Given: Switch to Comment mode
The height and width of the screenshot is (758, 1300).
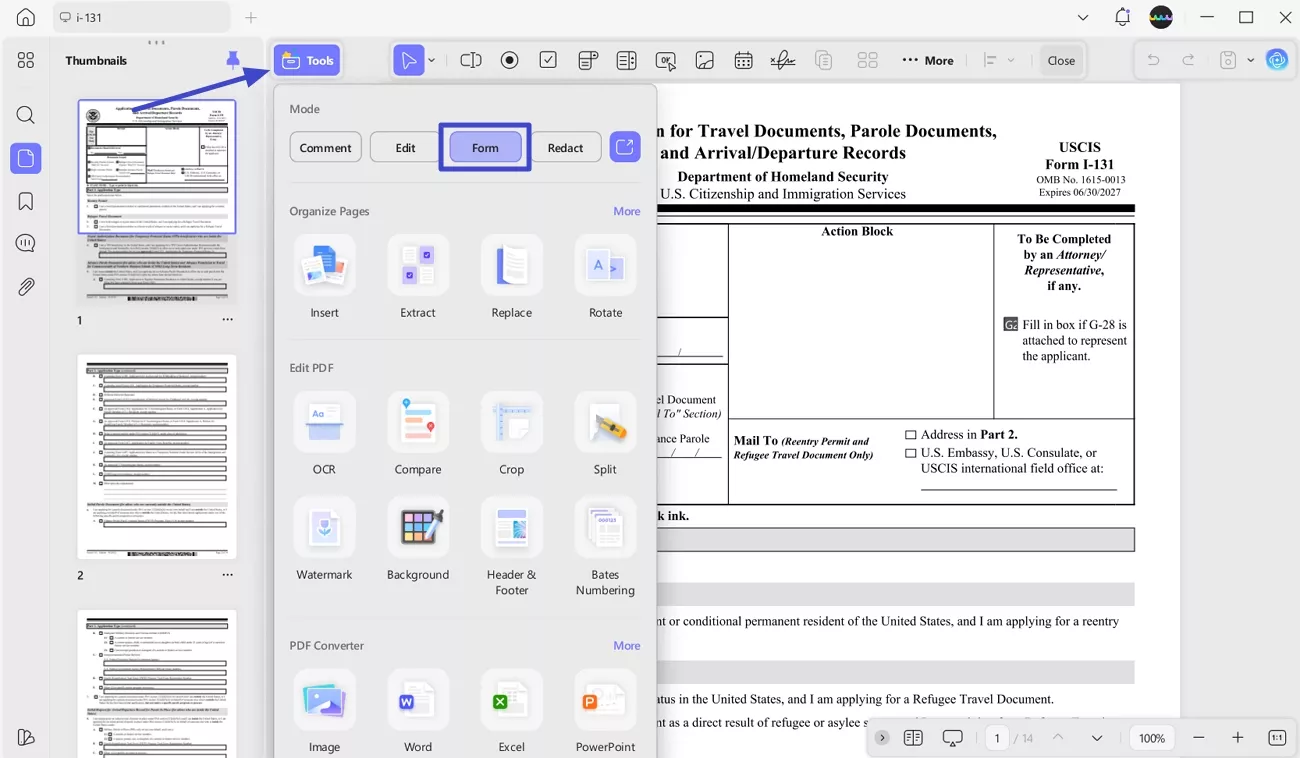Looking at the screenshot, I should point(325,147).
